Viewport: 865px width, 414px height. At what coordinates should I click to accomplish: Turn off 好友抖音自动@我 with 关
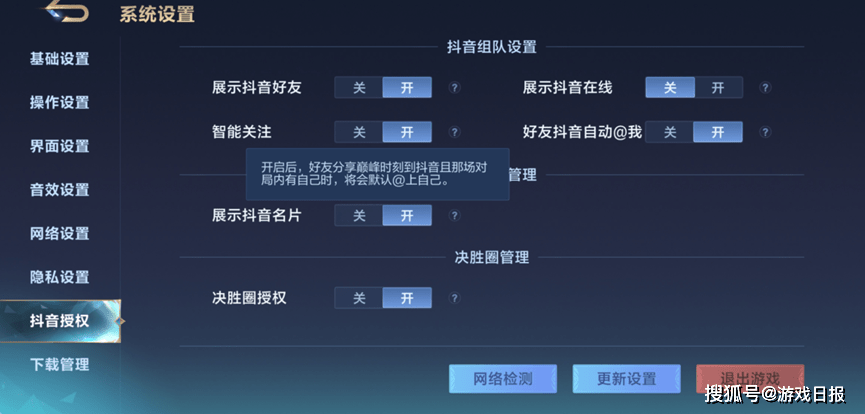coord(670,132)
